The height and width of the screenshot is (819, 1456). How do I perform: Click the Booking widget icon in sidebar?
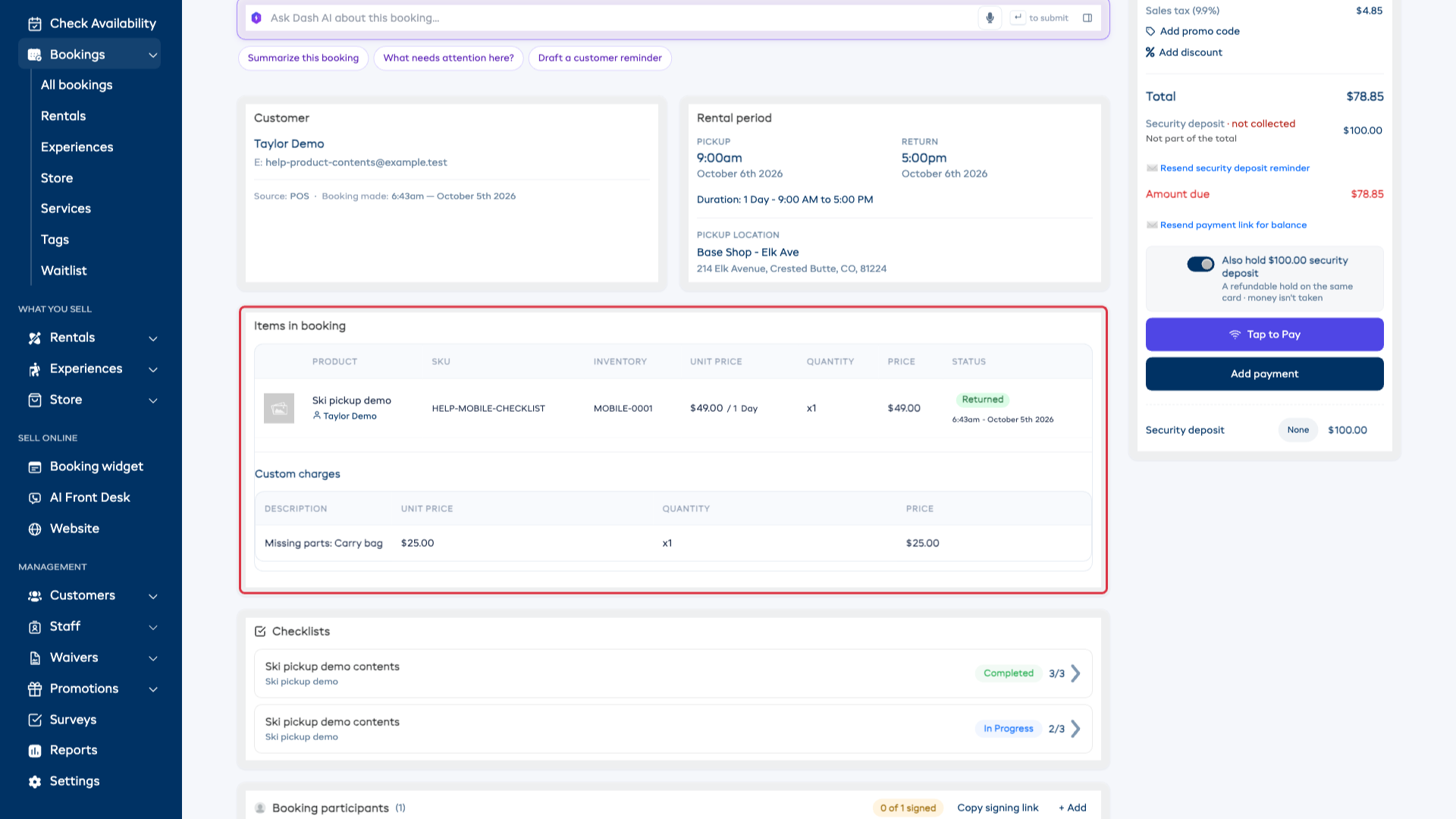tap(35, 467)
